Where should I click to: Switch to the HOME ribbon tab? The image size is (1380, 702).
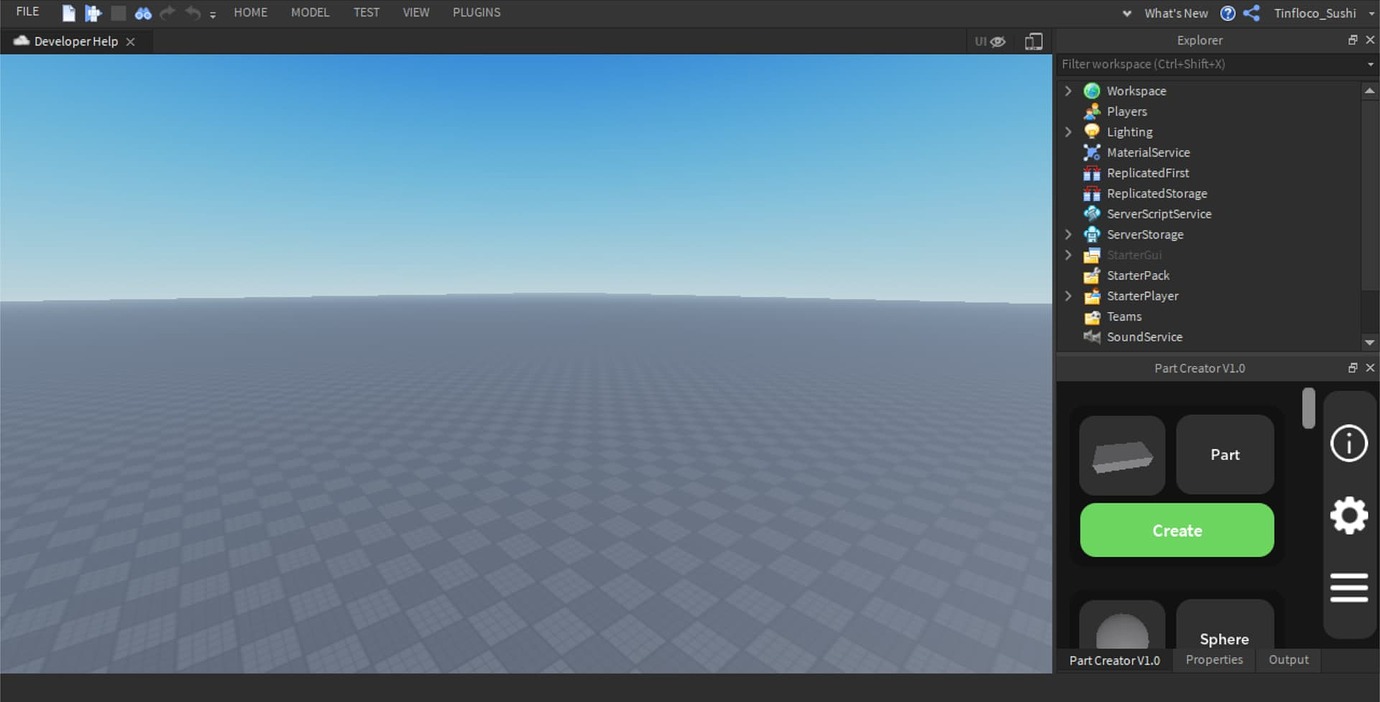tap(250, 12)
